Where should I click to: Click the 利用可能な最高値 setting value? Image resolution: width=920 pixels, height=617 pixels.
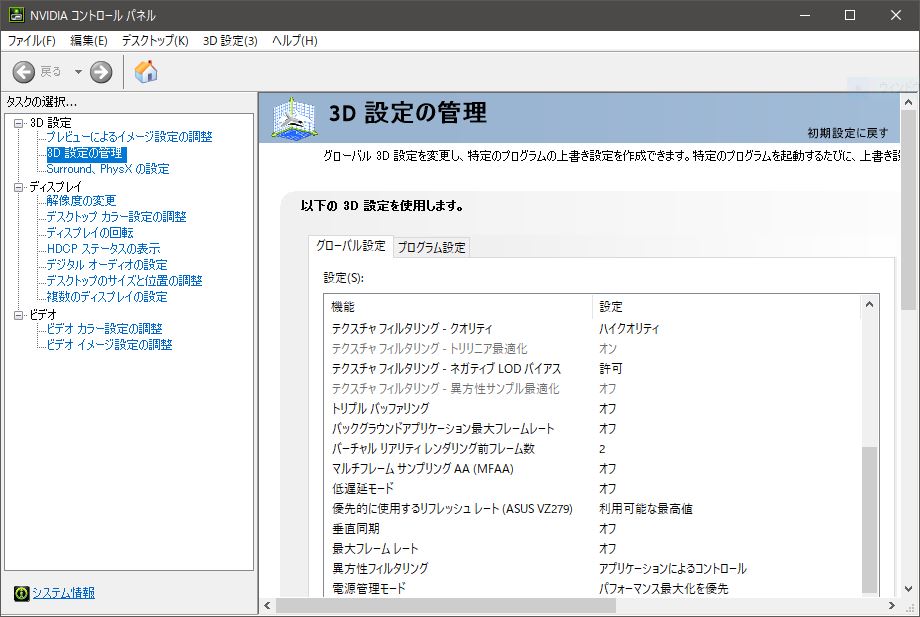click(645, 508)
